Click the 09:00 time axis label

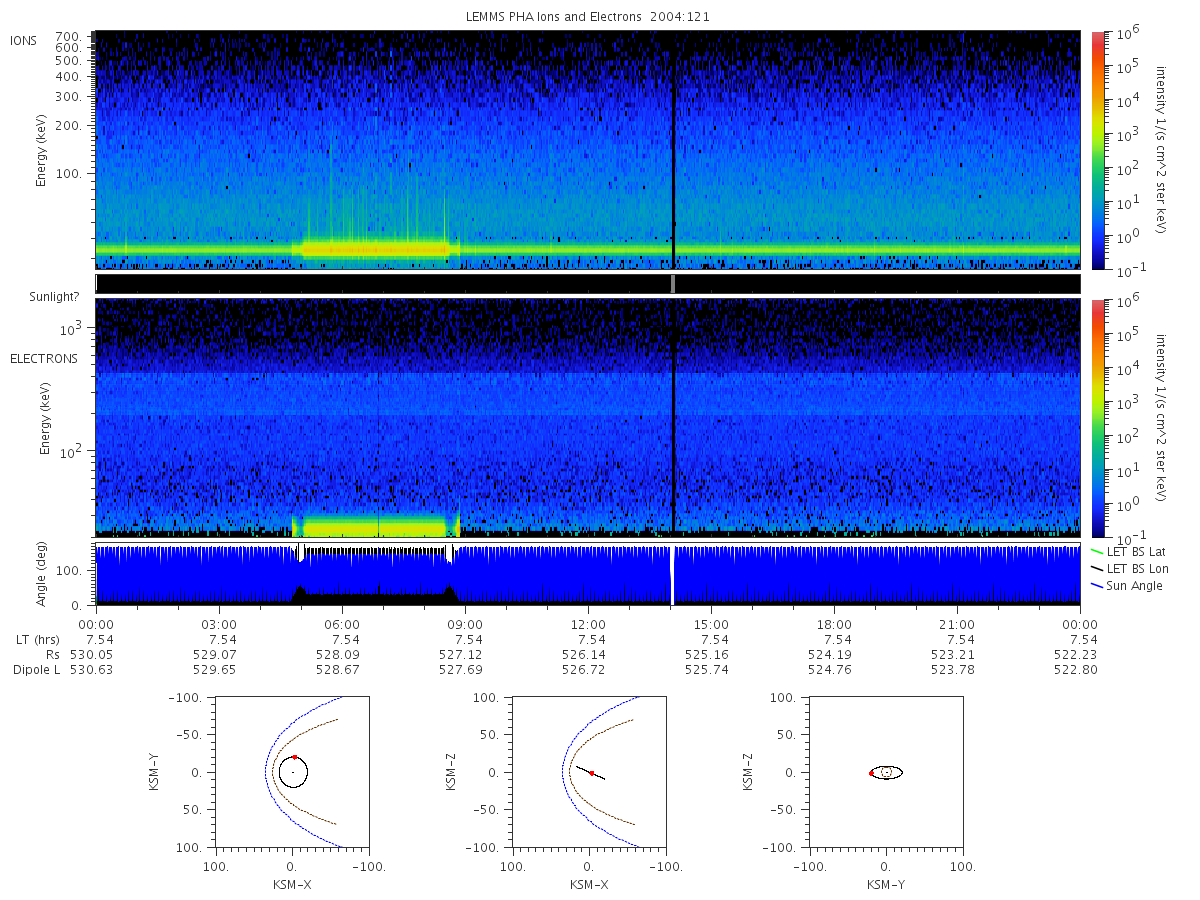coord(466,625)
